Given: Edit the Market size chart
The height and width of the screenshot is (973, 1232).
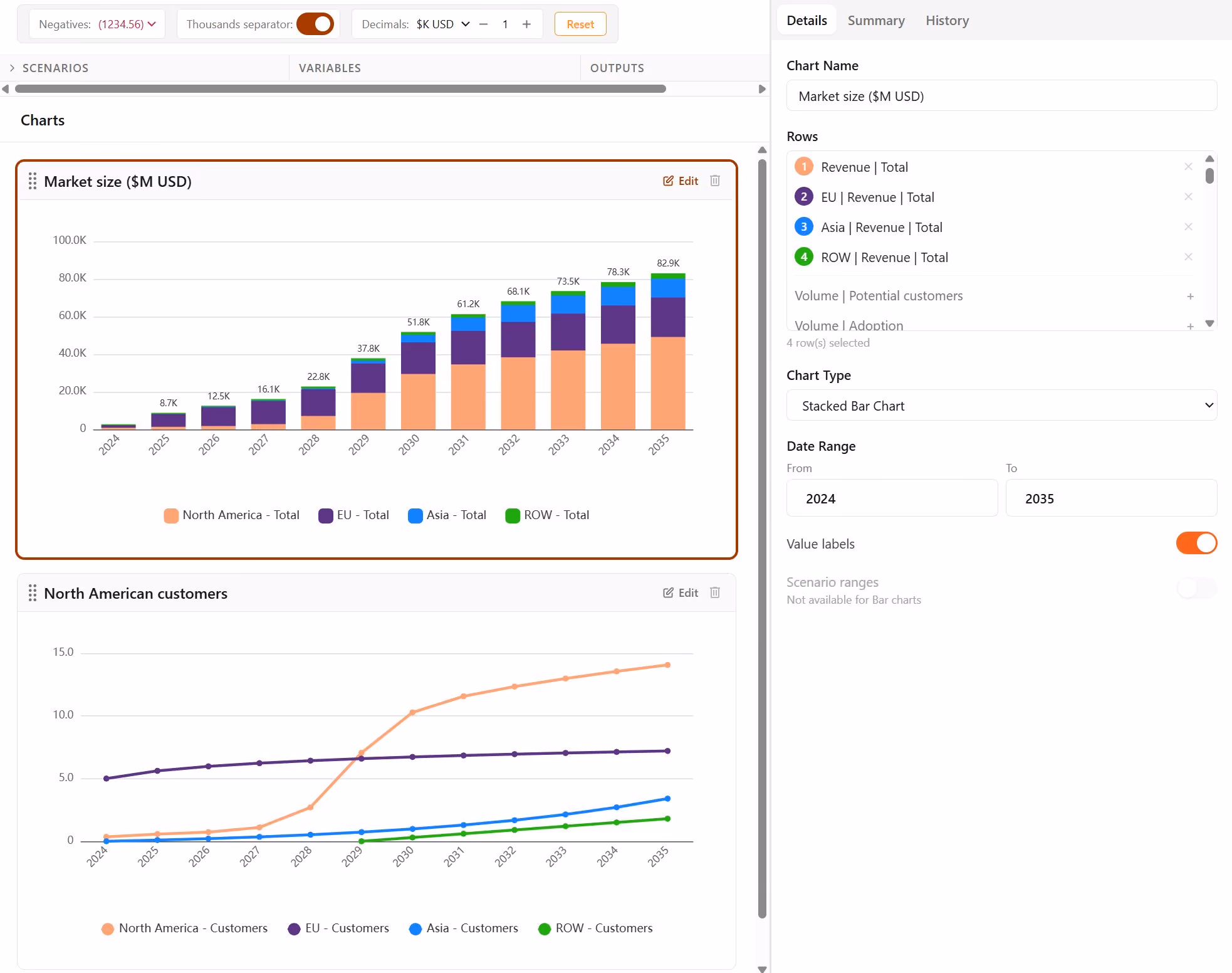Looking at the screenshot, I should click(681, 181).
